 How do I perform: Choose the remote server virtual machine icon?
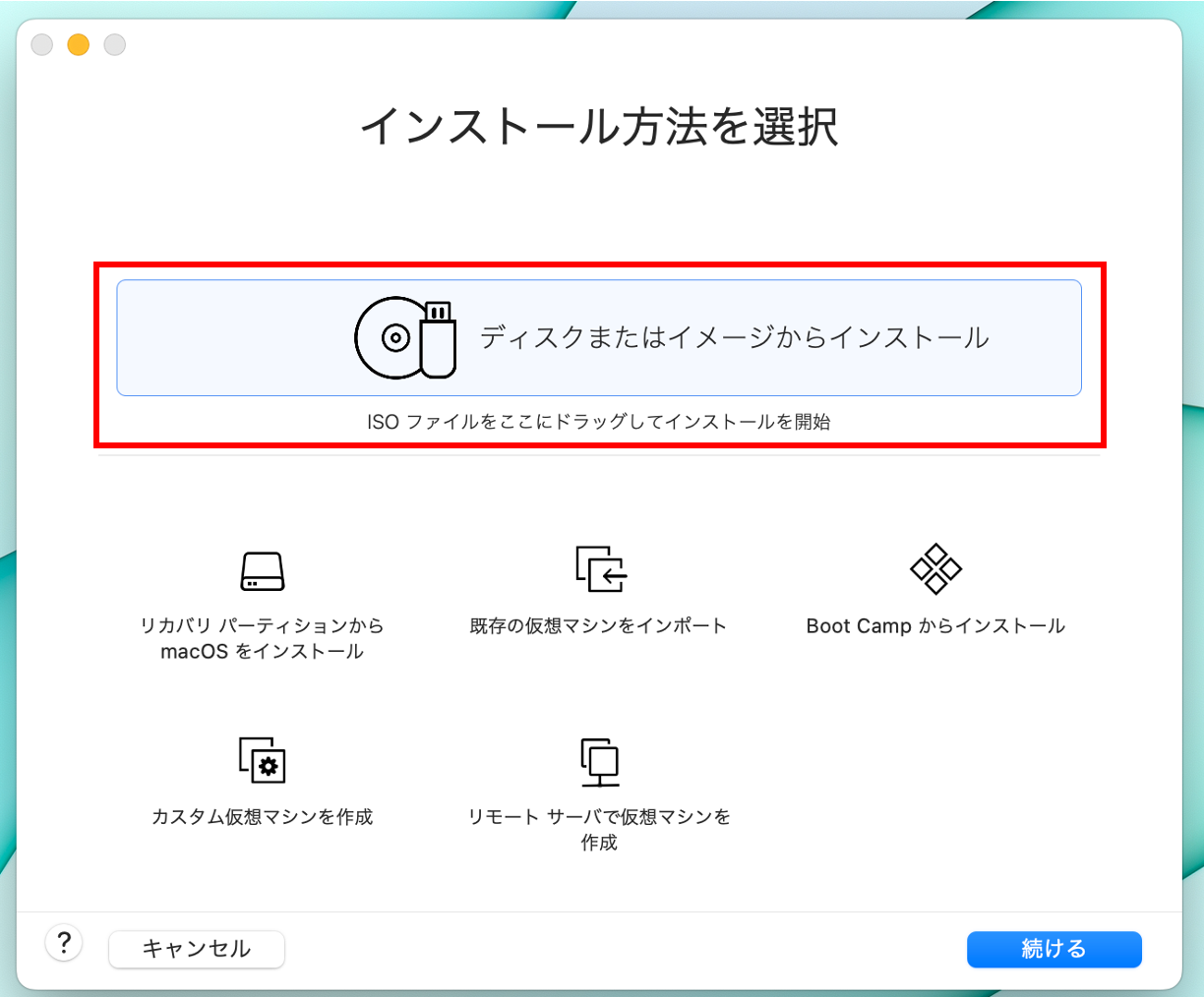(599, 762)
